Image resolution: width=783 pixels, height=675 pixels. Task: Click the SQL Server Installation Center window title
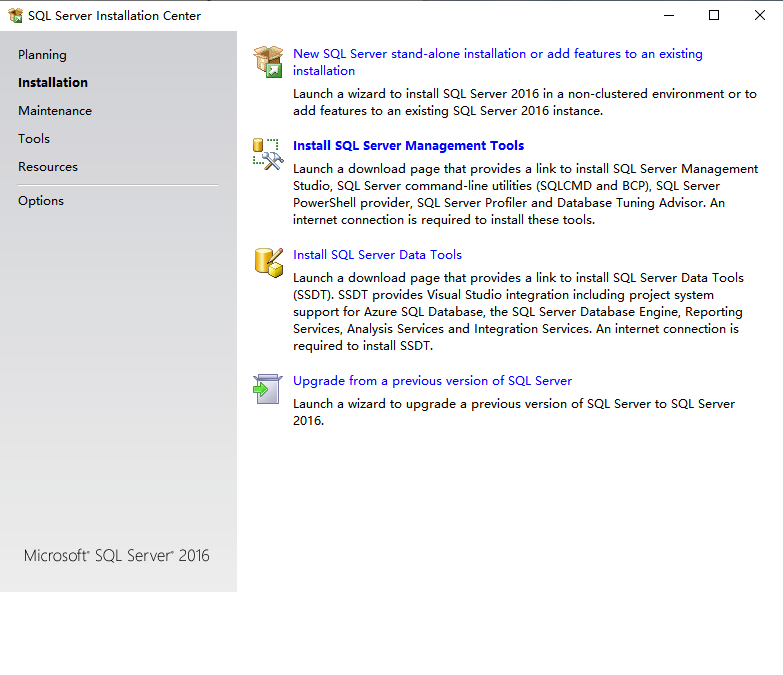click(114, 16)
